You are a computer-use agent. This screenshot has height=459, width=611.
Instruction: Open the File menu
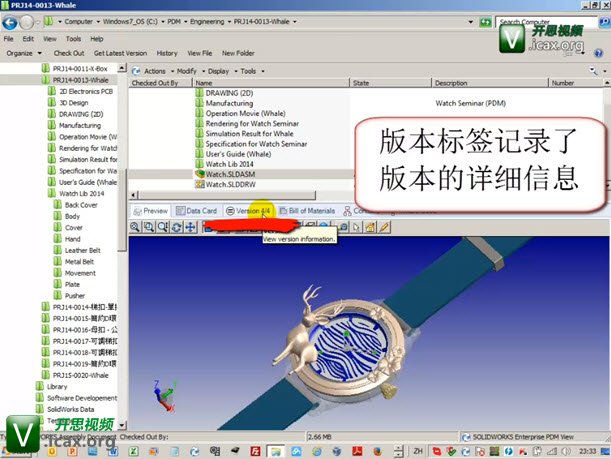[x=8, y=39]
